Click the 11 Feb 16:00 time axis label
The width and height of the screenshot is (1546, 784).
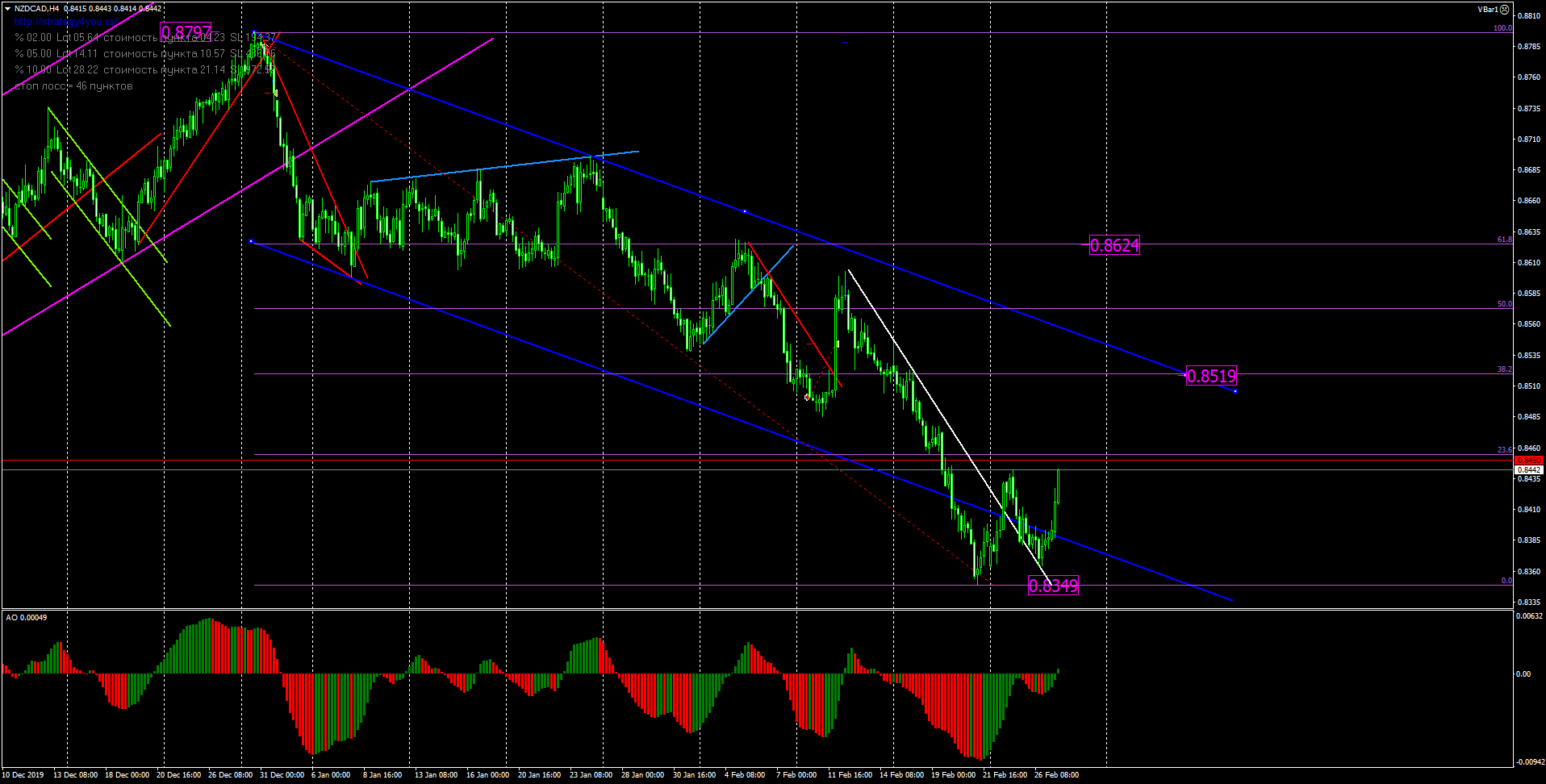(x=850, y=775)
